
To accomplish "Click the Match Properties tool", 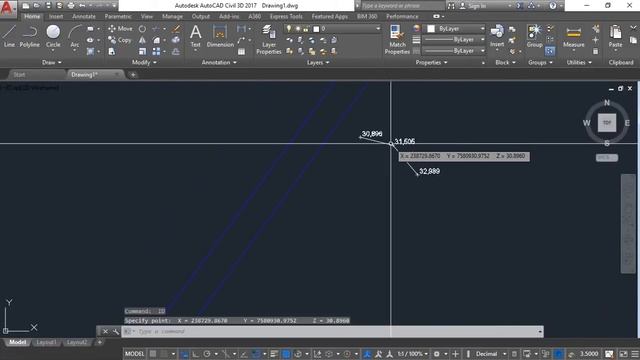I will [397, 39].
